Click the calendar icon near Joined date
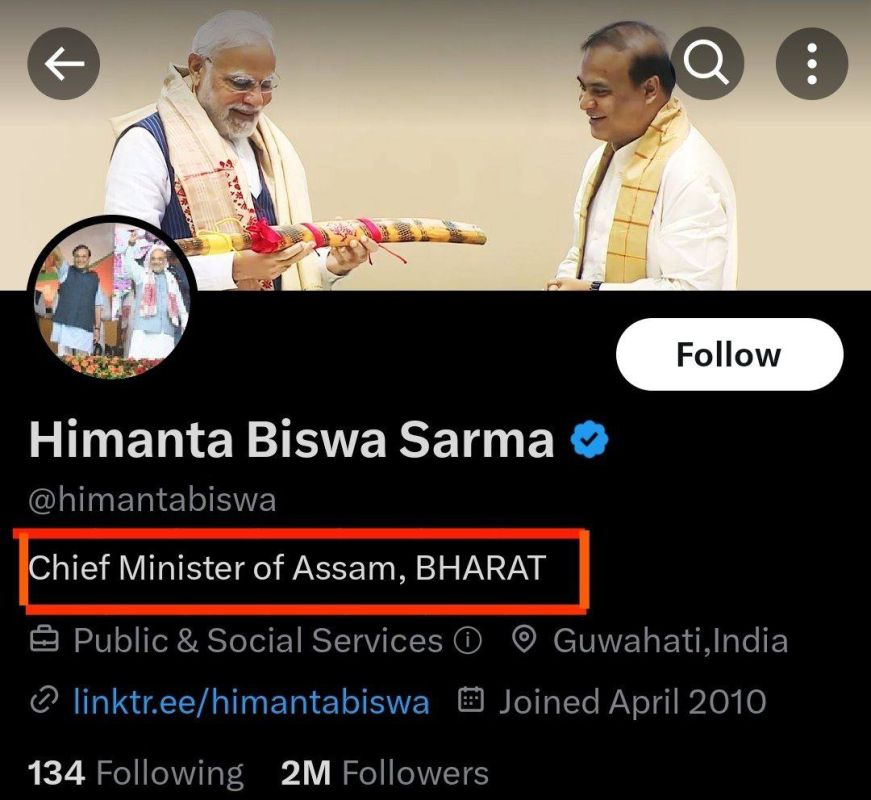Viewport: 871px width, 800px height. [x=472, y=700]
